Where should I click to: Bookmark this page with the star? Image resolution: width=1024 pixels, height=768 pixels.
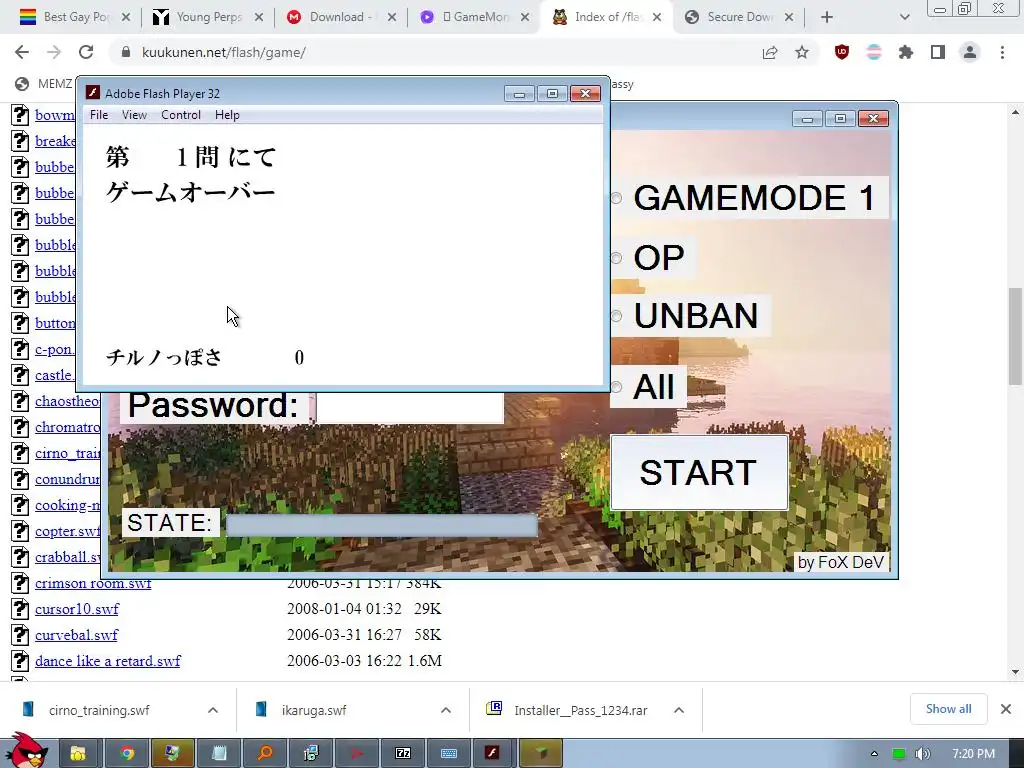click(x=802, y=52)
